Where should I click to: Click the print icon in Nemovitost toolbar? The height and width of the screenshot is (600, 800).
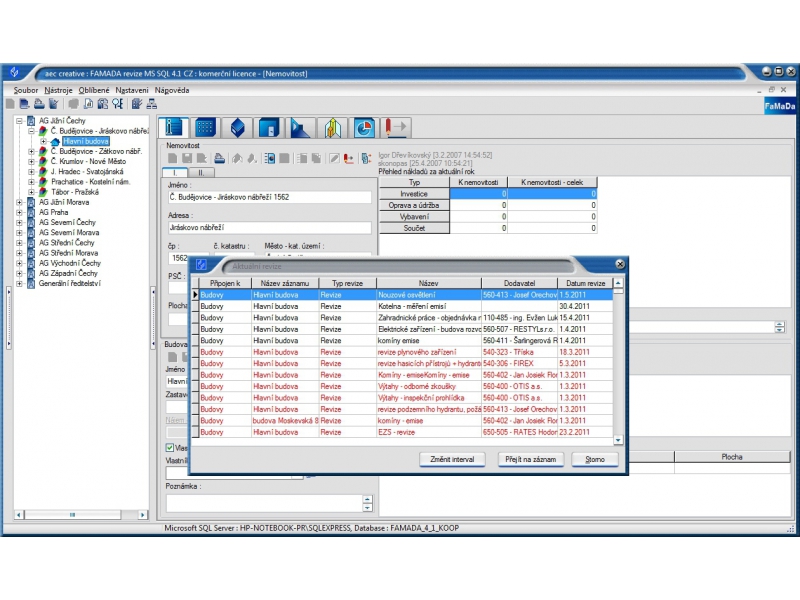(218, 158)
